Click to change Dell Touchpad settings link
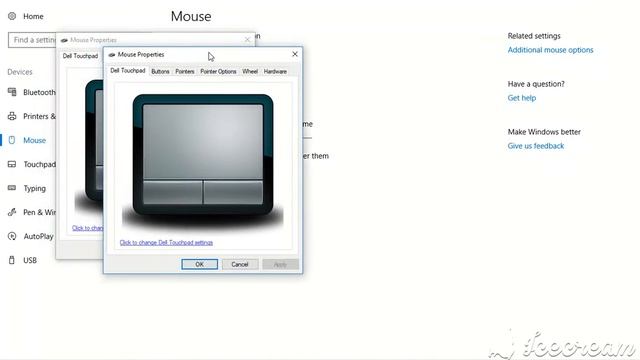Image resolution: width=640 pixels, height=360 pixels. pos(166,242)
